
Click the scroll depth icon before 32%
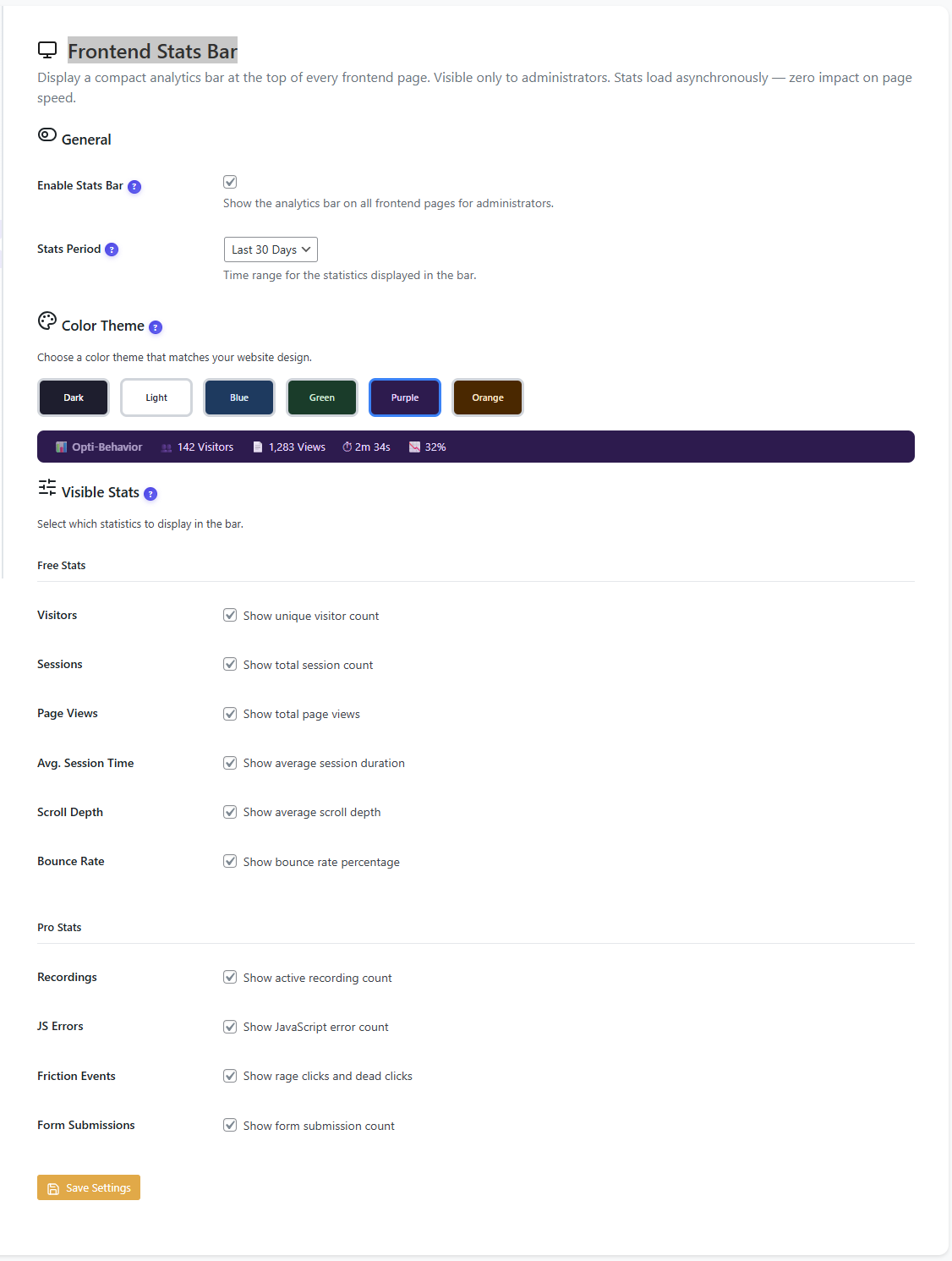pos(413,447)
